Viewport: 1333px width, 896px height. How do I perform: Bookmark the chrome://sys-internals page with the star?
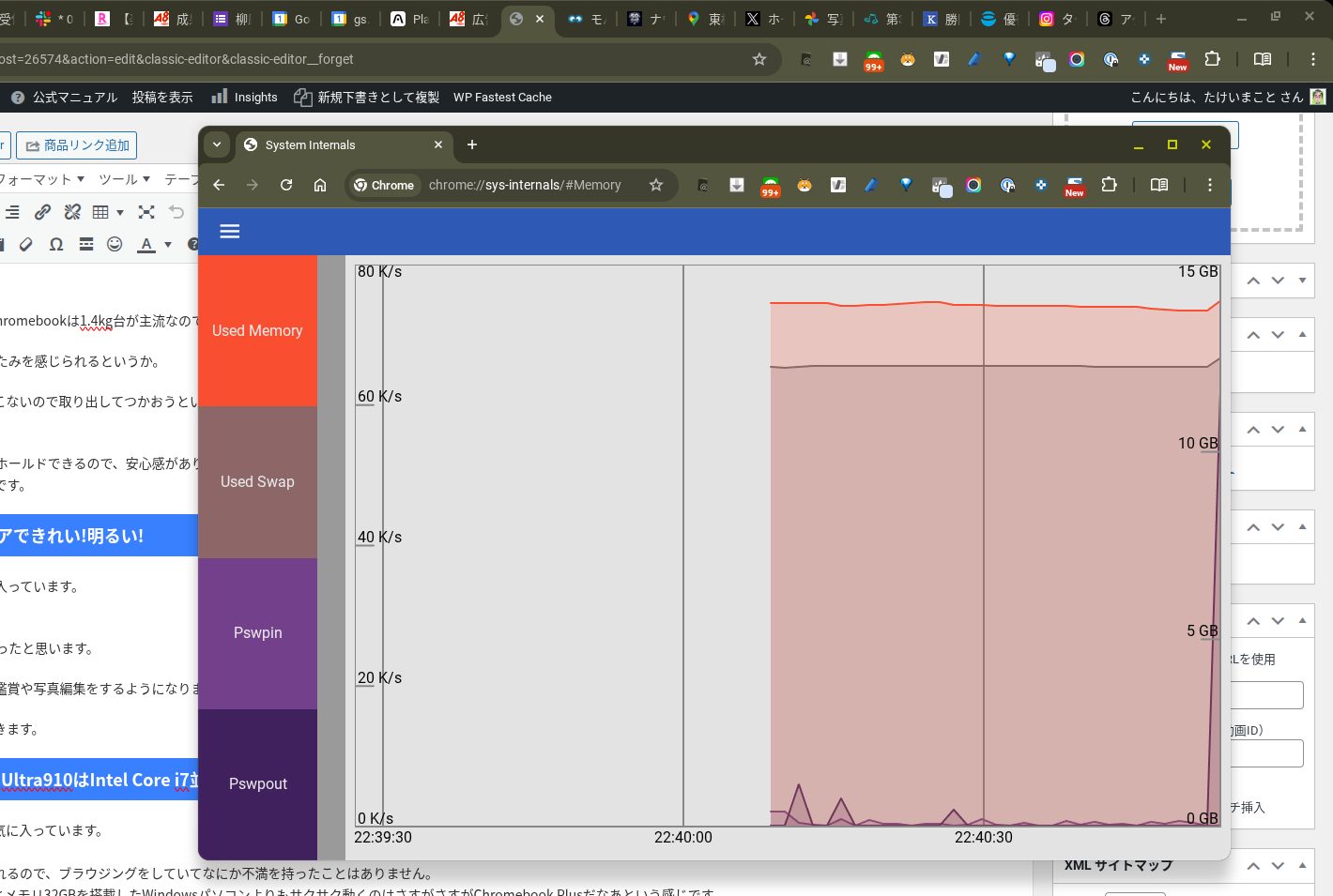coord(656,185)
